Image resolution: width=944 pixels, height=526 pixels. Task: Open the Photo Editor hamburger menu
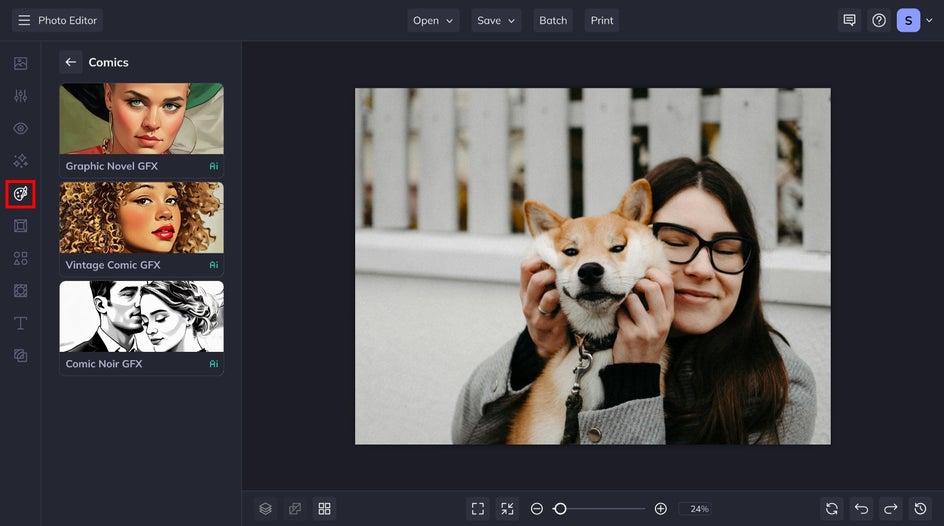[x=24, y=21]
